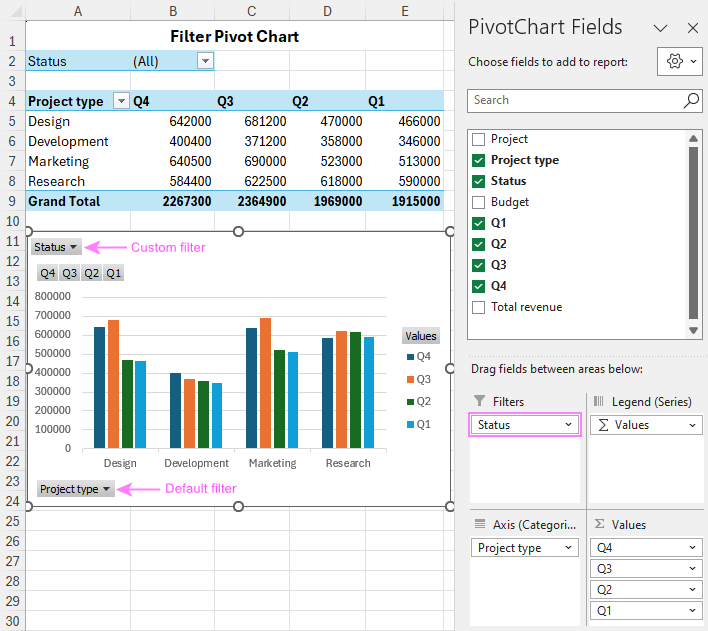Click the Design Q4 dark blue bar
The height and width of the screenshot is (631, 708).
click(99, 388)
